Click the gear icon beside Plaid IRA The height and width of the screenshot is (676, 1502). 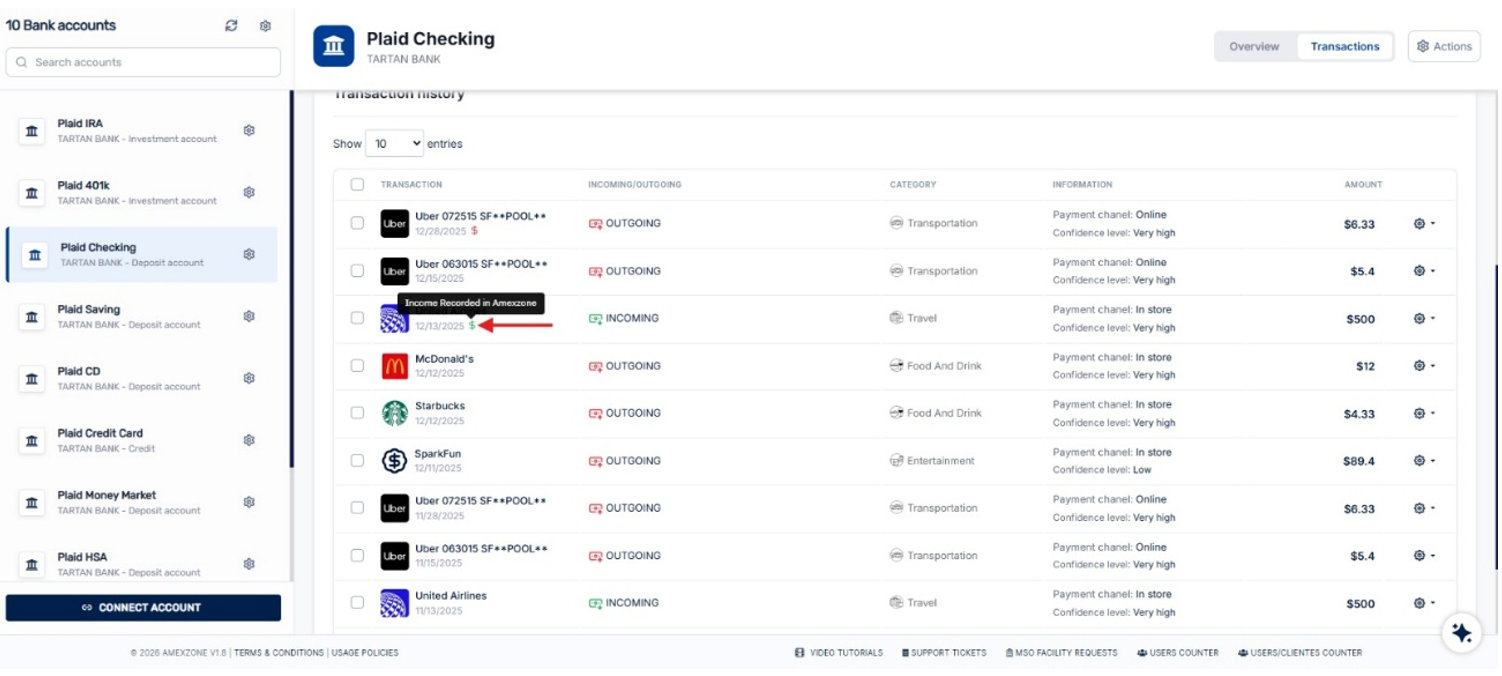(249, 130)
